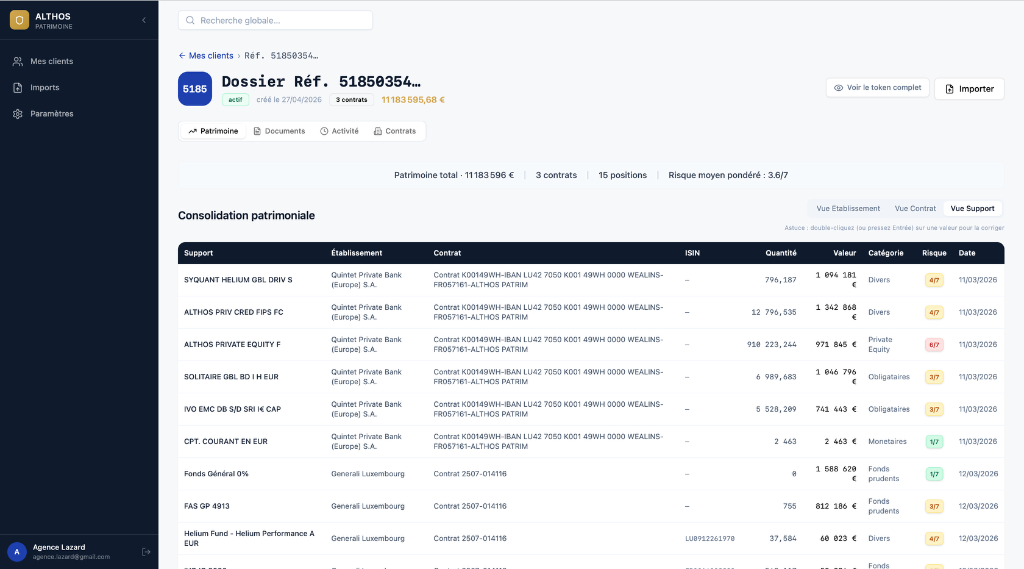Click the 3 contrats badge
The width and height of the screenshot is (1024, 569).
[x=351, y=100]
